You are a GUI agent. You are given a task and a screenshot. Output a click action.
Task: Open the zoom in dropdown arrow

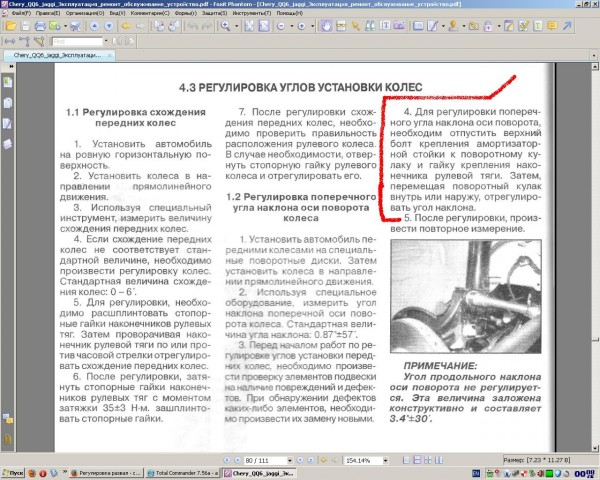tap(312, 26)
